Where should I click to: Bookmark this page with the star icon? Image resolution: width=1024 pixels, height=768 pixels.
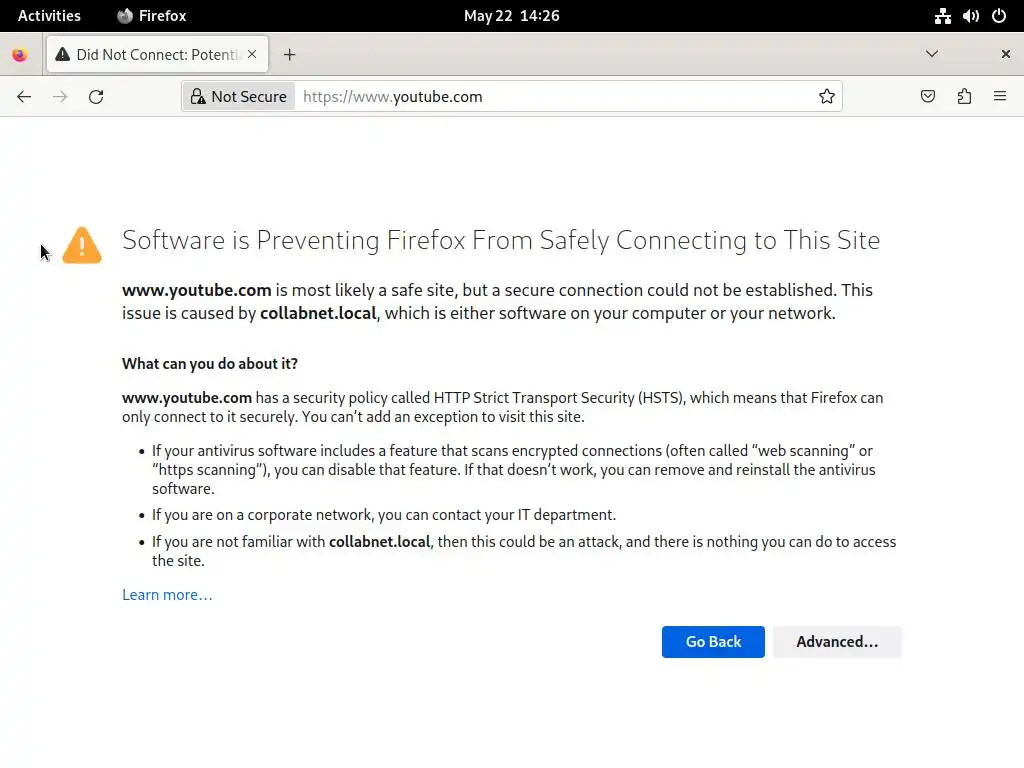point(827,97)
